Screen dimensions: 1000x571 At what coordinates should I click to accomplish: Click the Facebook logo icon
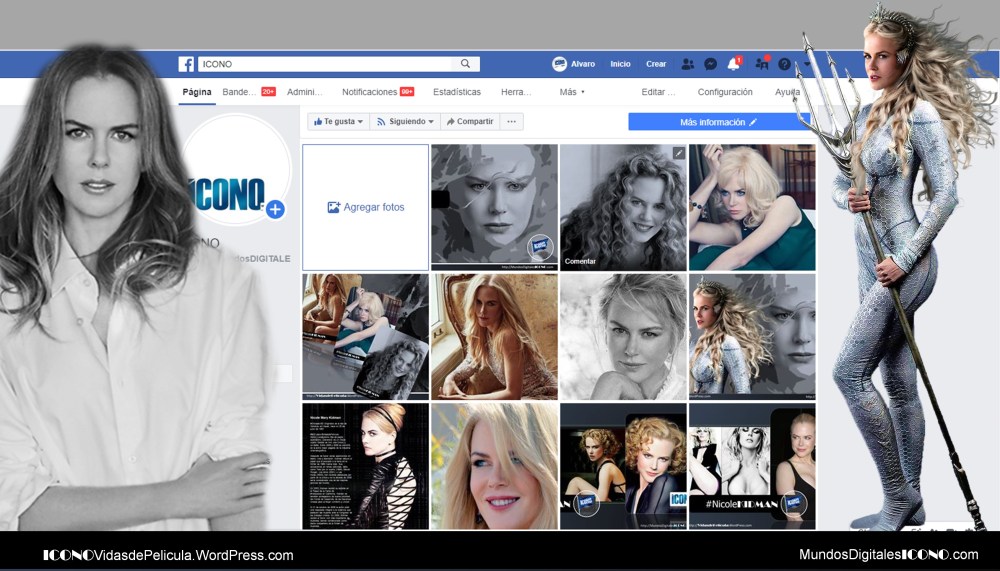click(186, 64)
